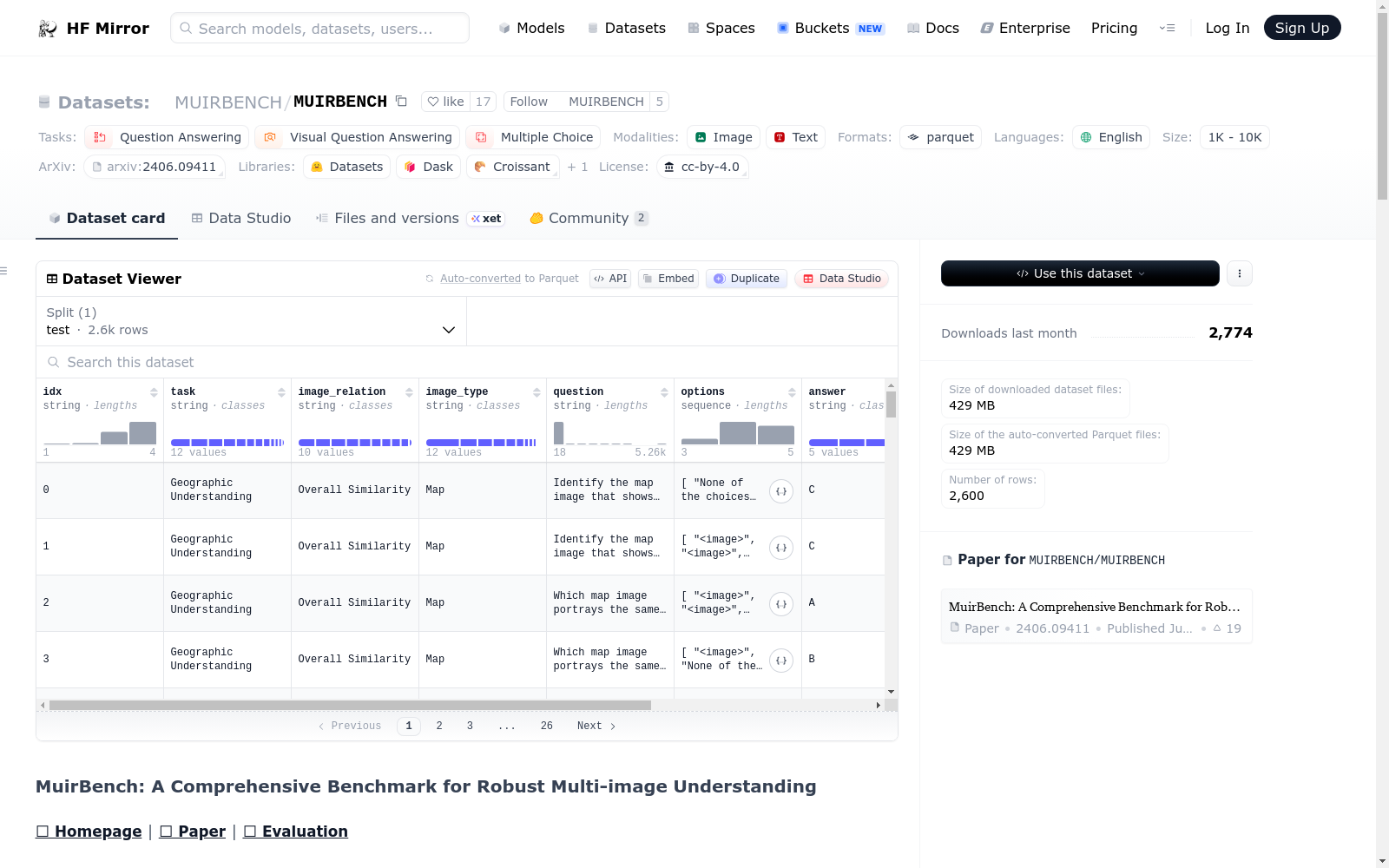Click the Sign Up button
The width and height of the screenshot is (1389, 868).
click(1302, 28)
